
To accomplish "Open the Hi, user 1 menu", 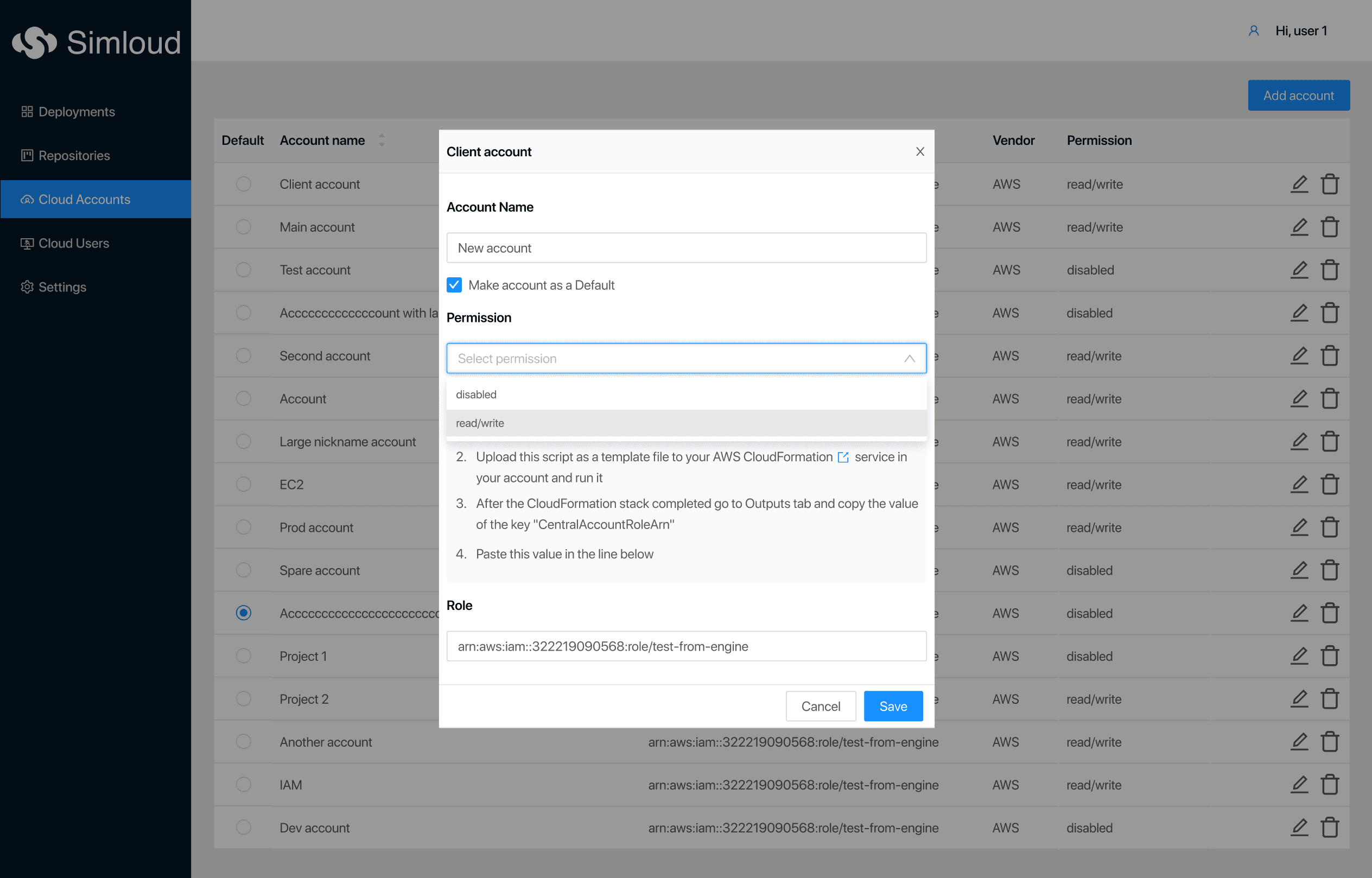I will tap(1301, 31).
